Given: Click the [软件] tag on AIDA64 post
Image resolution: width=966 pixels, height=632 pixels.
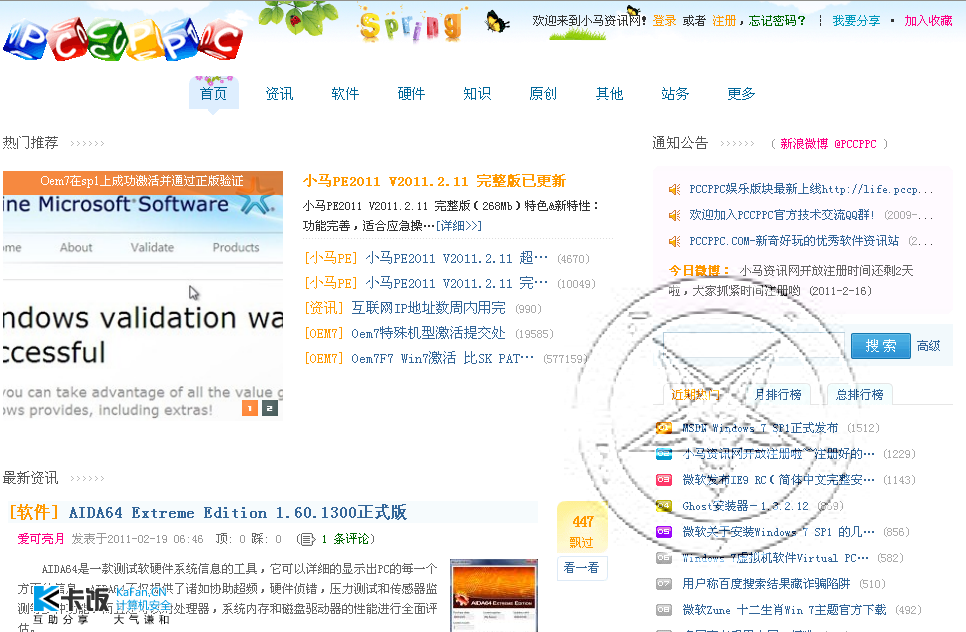Looking at the screenshot, I should click(34, 512).
